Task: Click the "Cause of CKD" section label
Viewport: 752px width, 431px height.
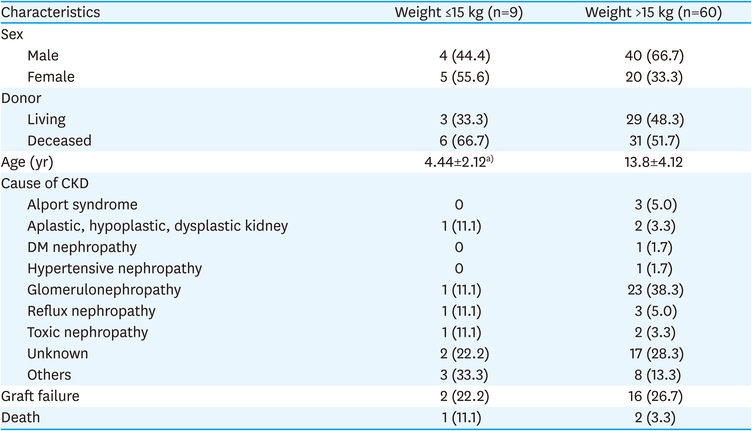Action: click(44, 184)
